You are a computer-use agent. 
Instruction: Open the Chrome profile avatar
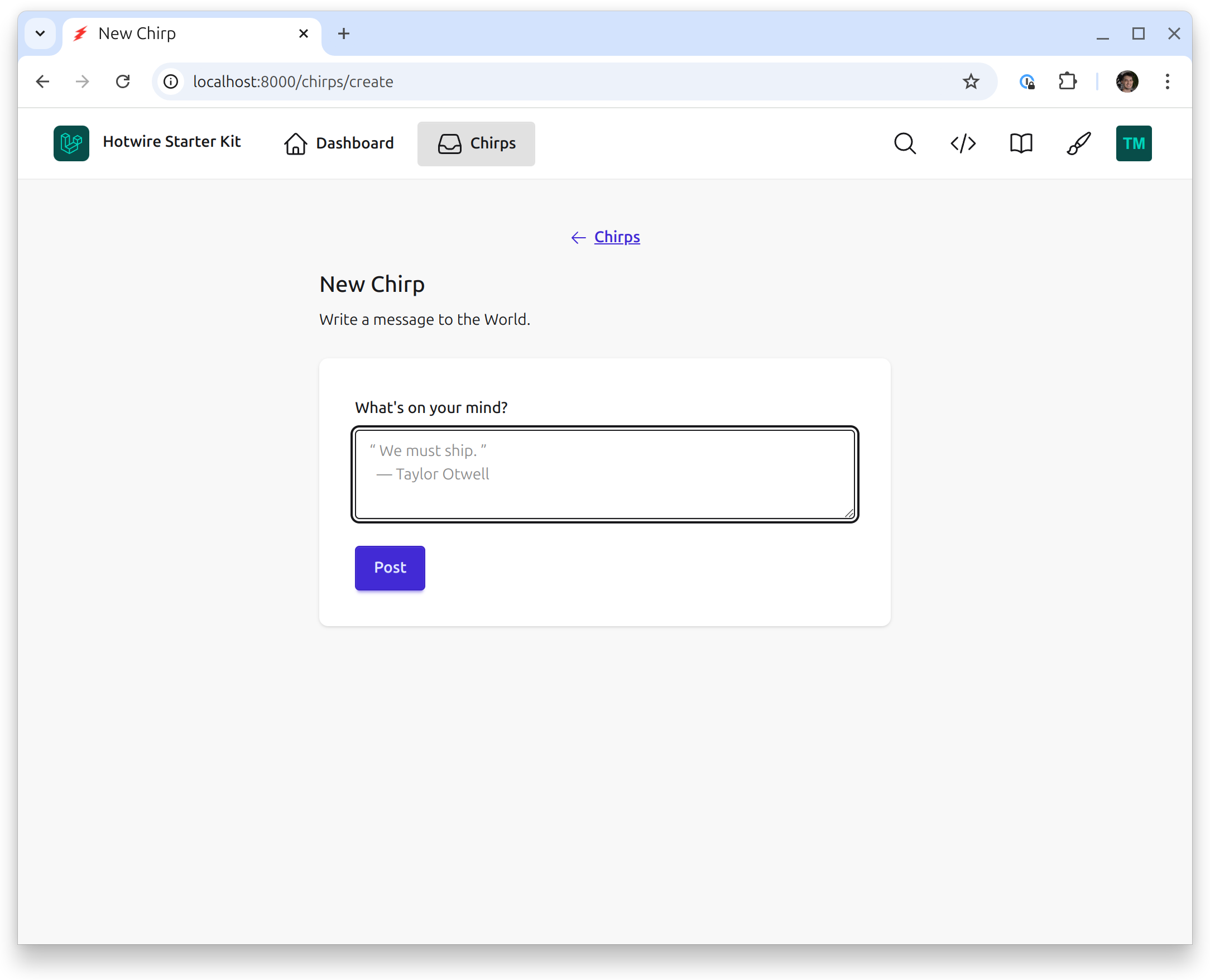1127,82
